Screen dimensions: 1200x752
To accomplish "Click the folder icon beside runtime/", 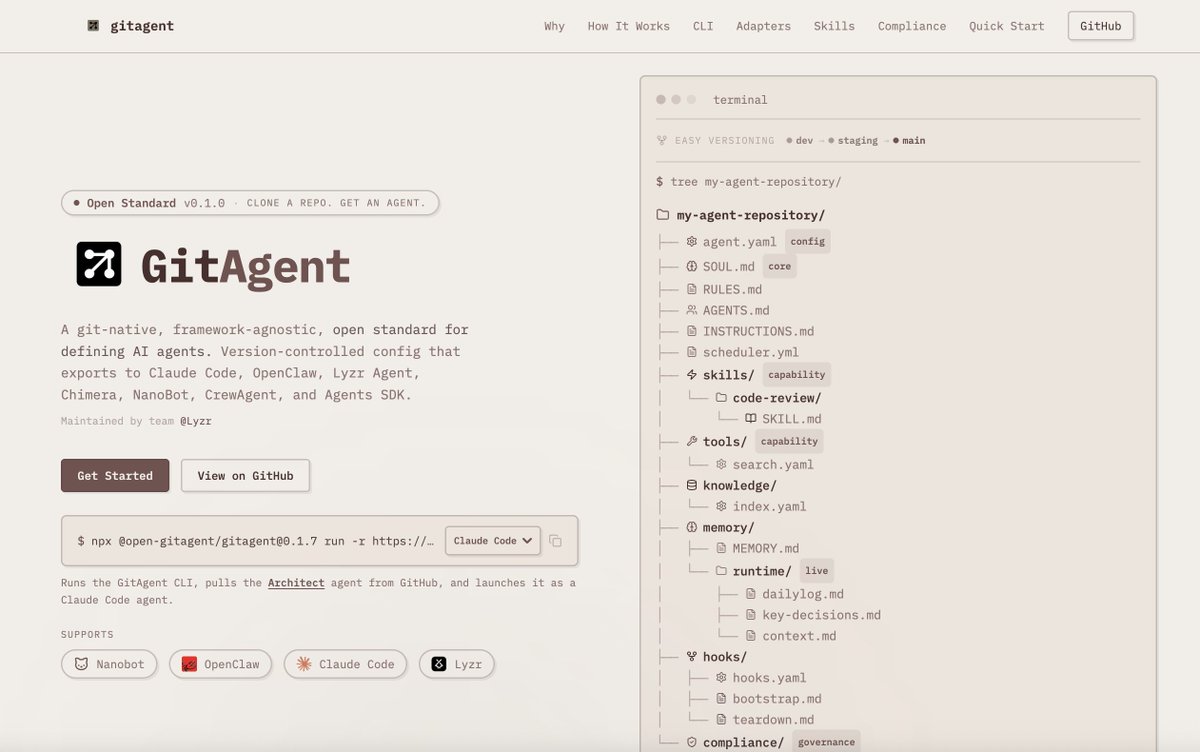I will pyautogui.click(x=721, y=572).
